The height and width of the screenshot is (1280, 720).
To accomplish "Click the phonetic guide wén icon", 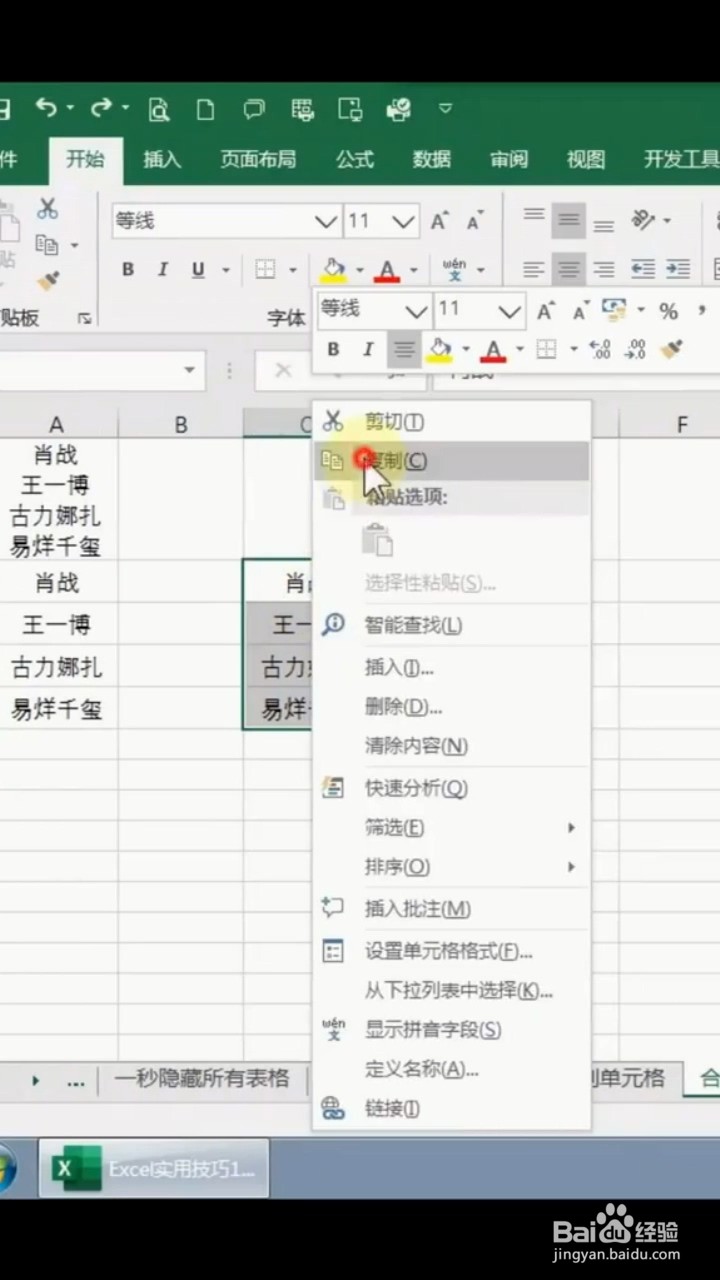I will 455,269.
